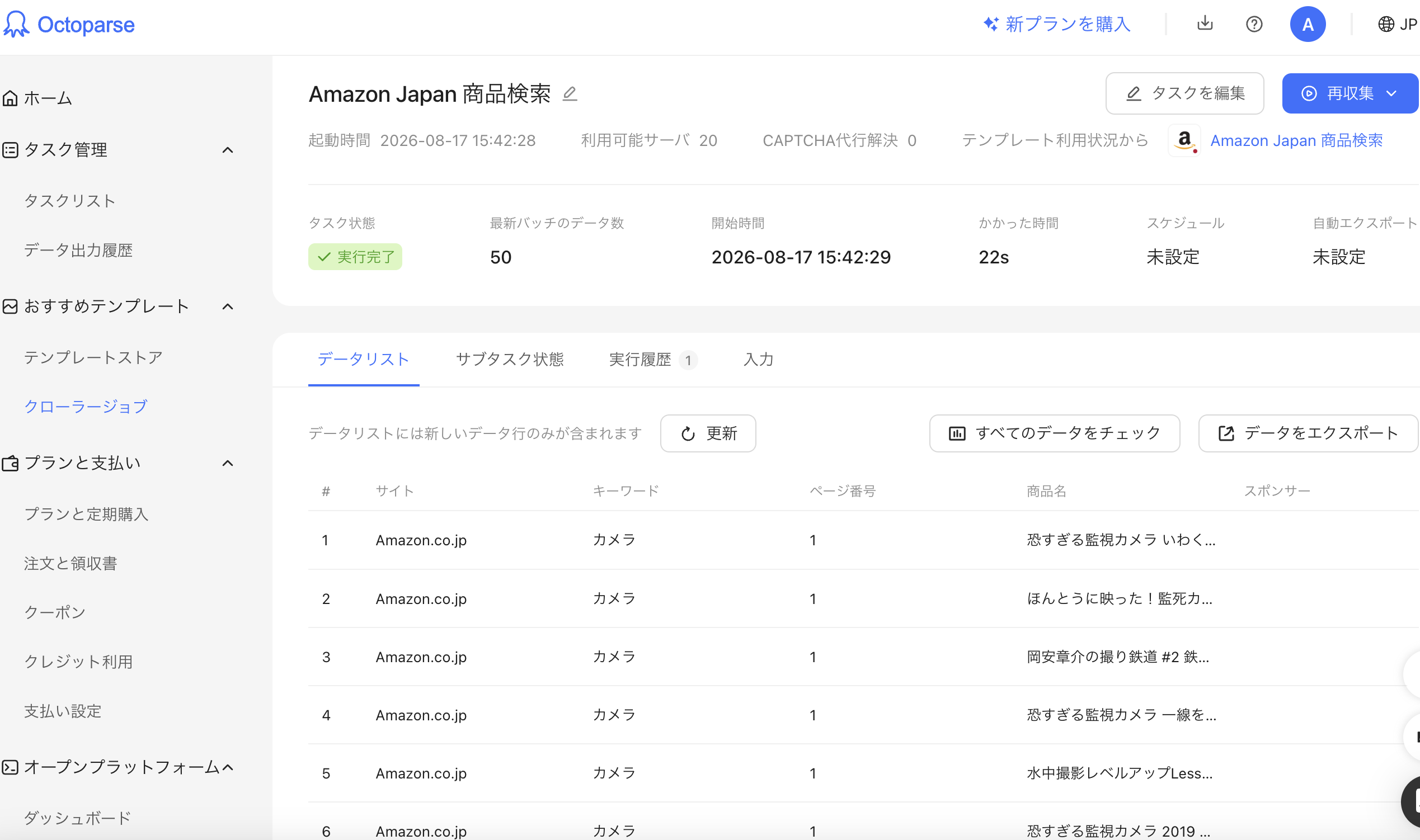This screenshot has width=1420, height=840.
Task: Select product 岡安章介の撮り鉄道 #2 in row 3
Action: pyautogui.click(x=1118, y=657)
